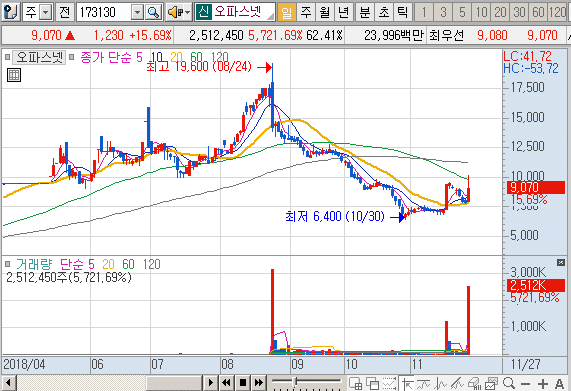
Task: Click the split-window grid icon
Action: [x=355, y=383]
